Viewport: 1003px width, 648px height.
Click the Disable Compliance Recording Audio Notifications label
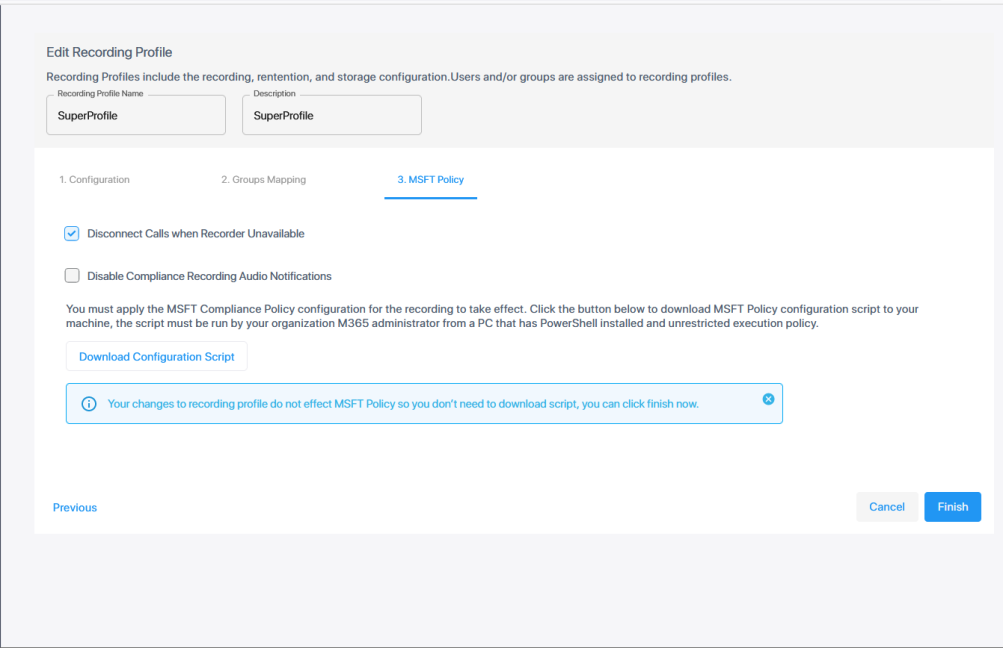209,276
